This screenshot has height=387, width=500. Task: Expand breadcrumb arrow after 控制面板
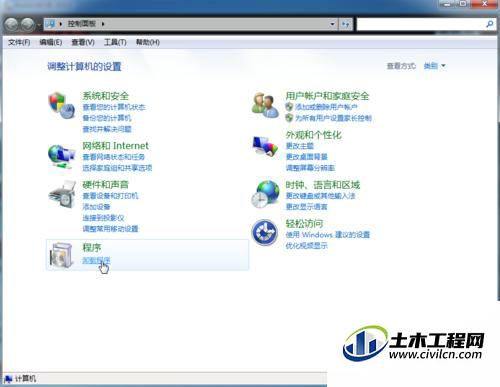[x=103, y=24]
